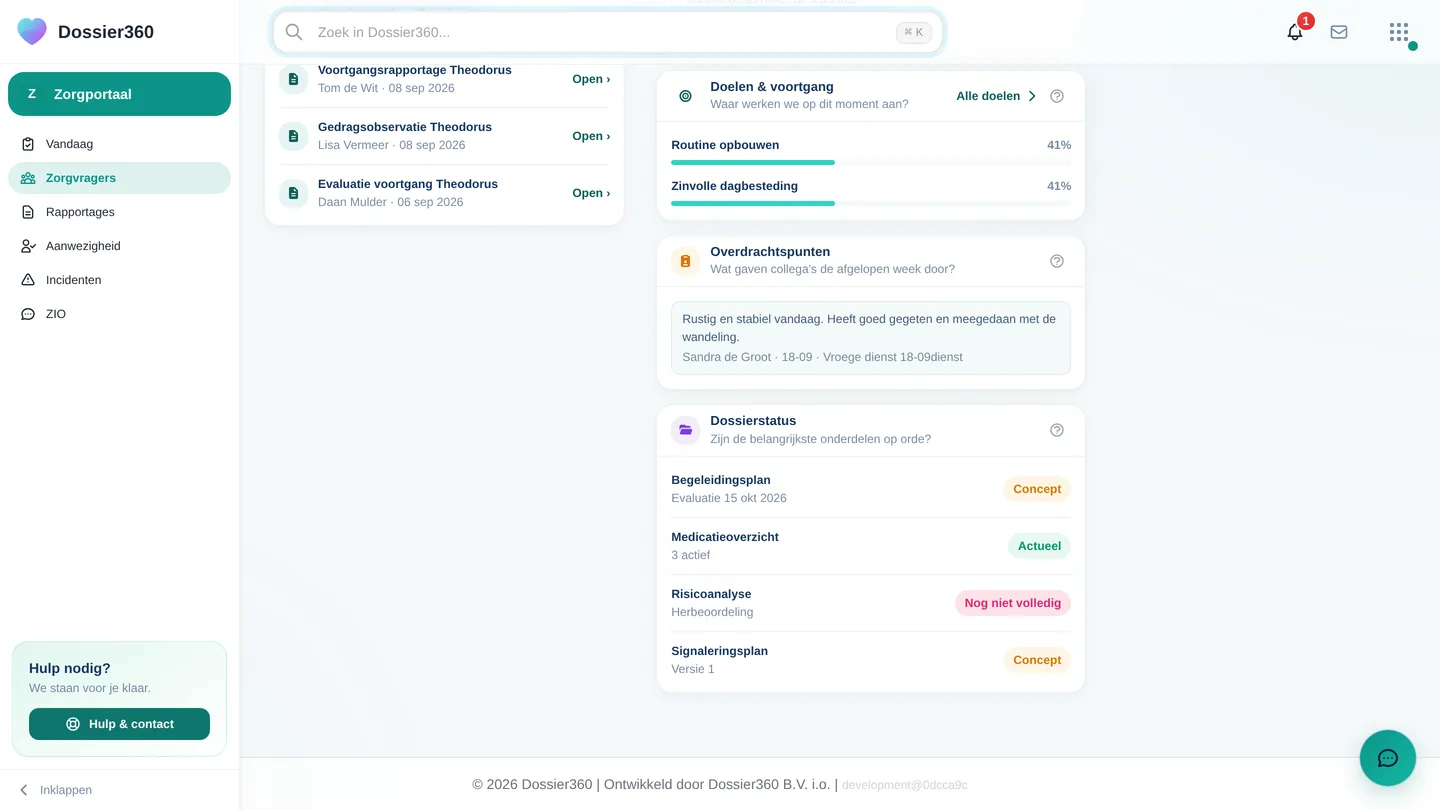1440x810 pixels.
Task: Open the notifications bell
Action: [1295, 32]
